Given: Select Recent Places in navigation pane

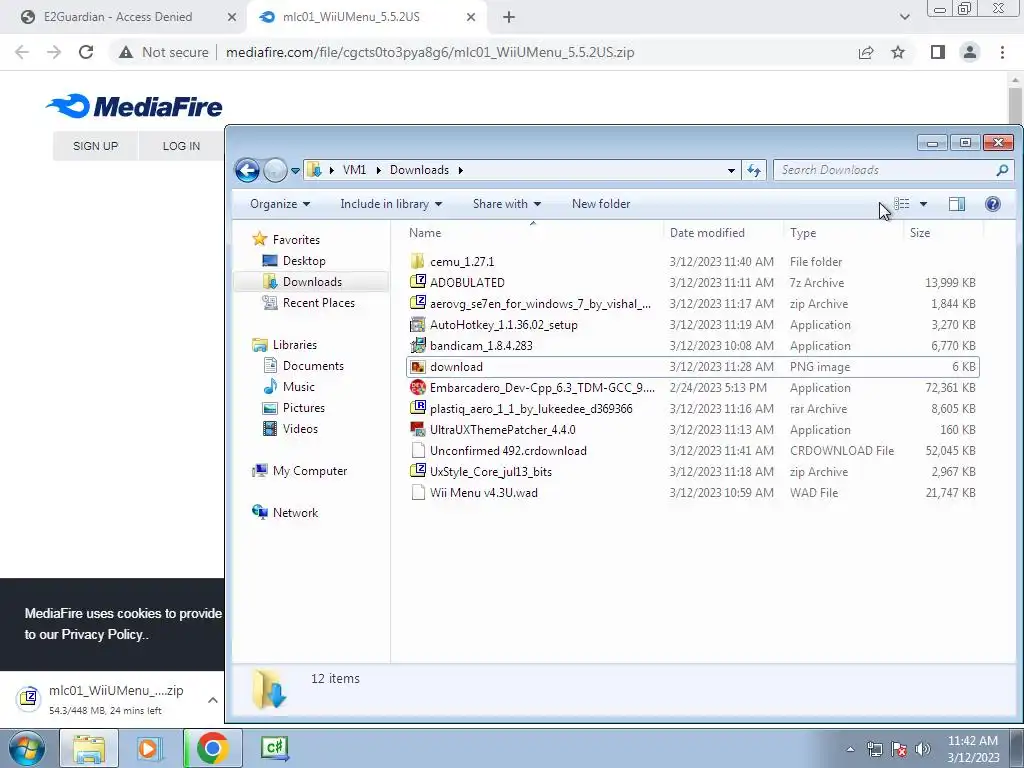Looking at the screenshot, I should [x=319, y=302].
